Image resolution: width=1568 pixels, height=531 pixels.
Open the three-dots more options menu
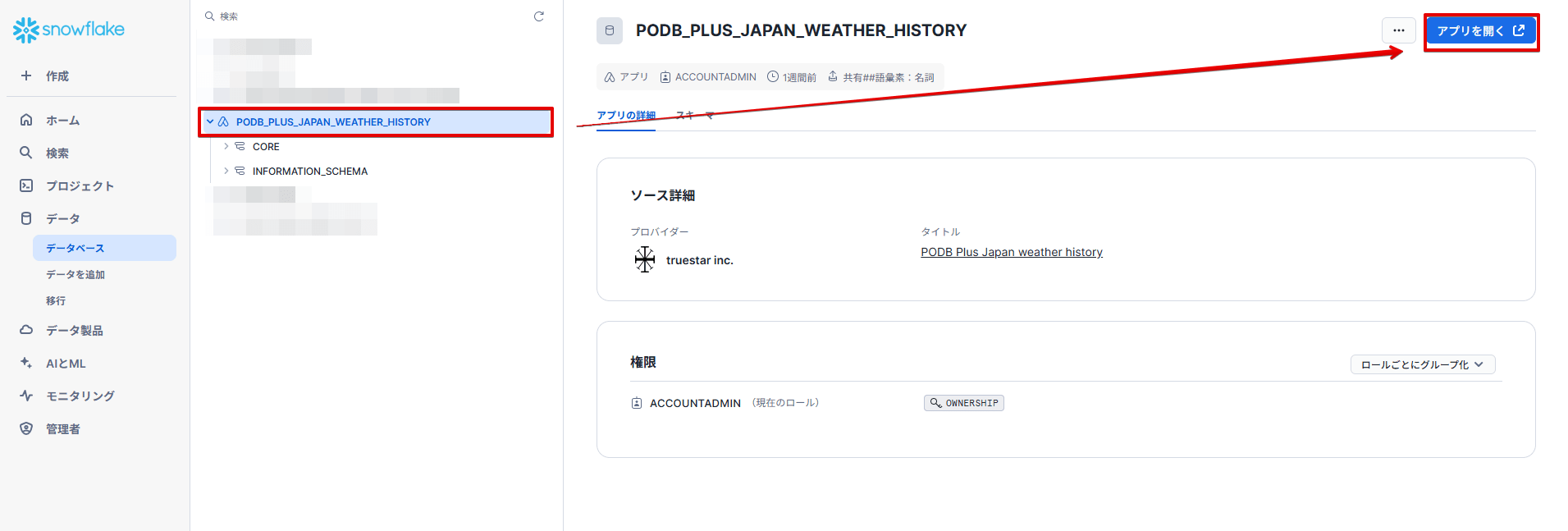pyautogui.click(x=1399, y=30)
